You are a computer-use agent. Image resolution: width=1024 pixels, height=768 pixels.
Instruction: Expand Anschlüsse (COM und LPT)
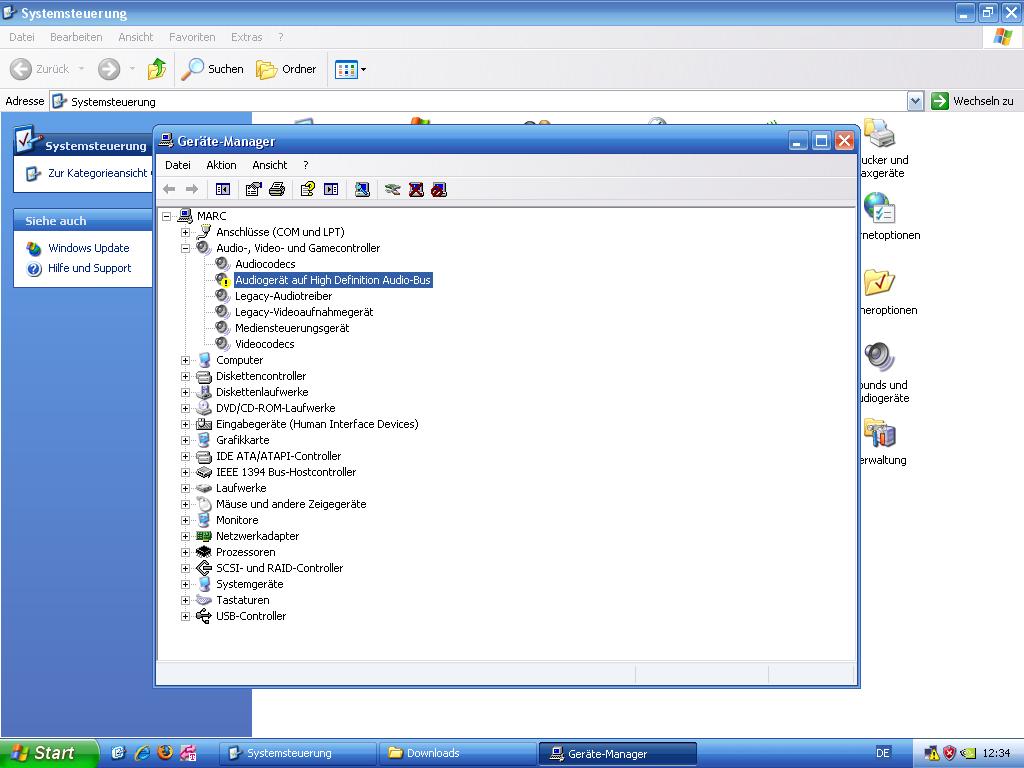tap(185, 232)
